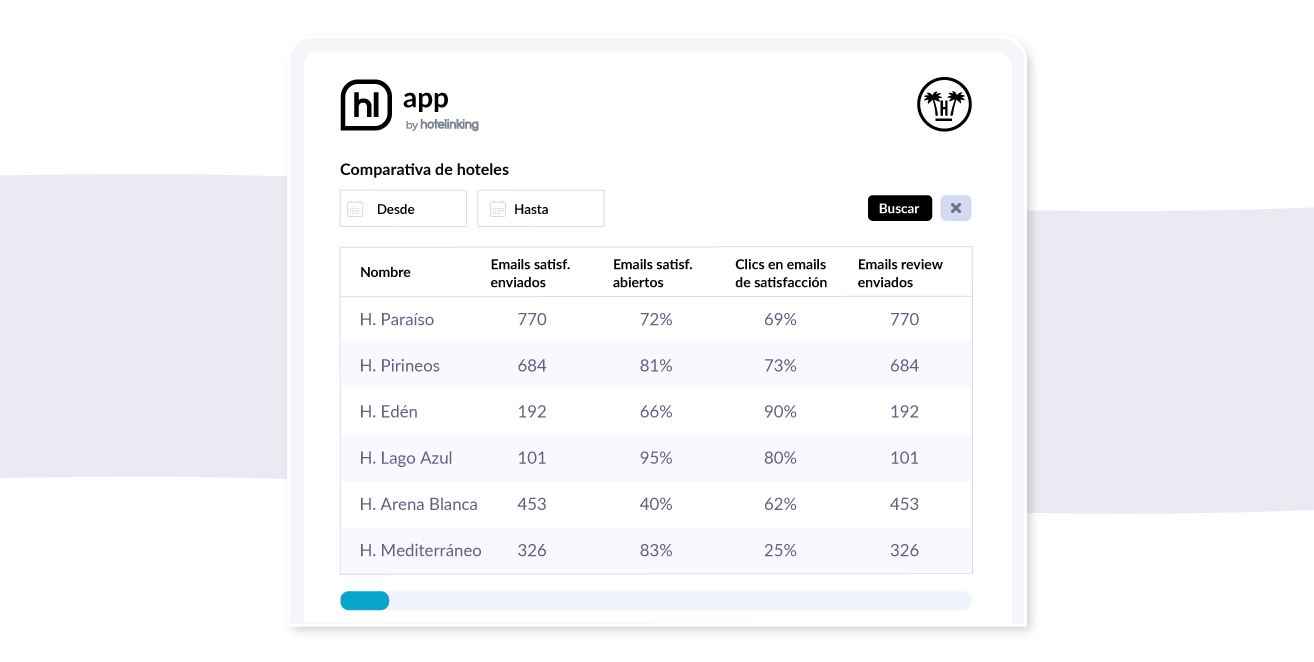This screenshot has width=1314, height=662.
Task: Sort by Emails satisf. enviados column
Action: pos(530,273)
